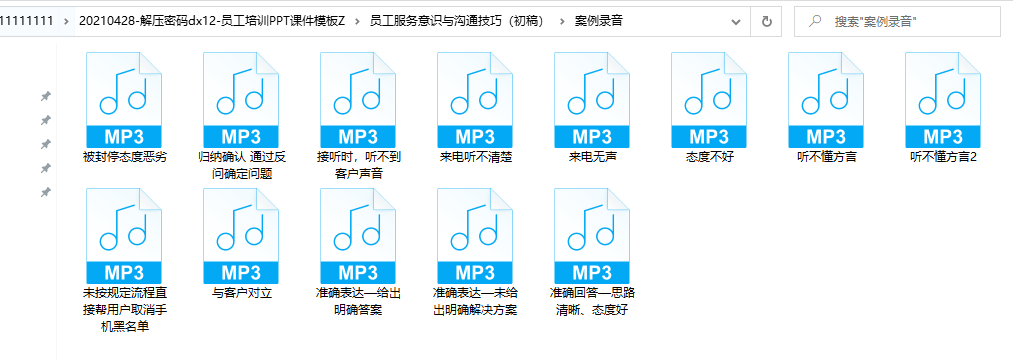
Task: Select the 来电听不清楚 MP3 file icon
Action: coord(475,100)
